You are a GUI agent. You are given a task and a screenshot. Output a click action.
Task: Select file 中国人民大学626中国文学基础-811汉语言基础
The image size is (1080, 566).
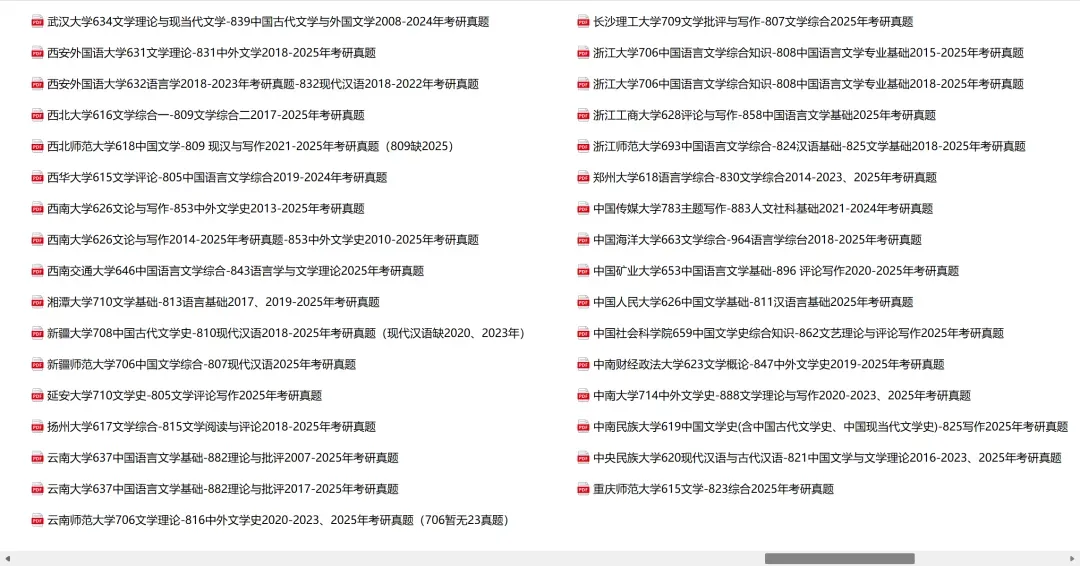753,302
